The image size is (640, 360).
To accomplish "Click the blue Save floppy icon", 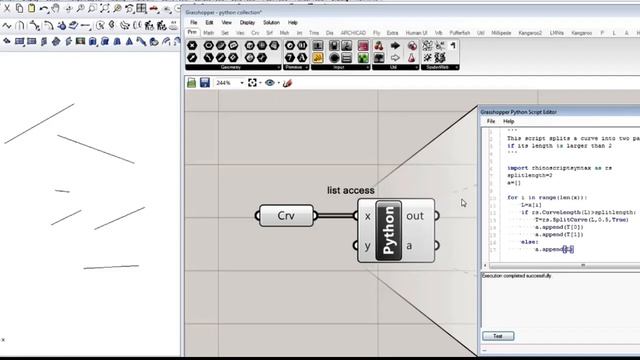I will [x=205, y=83].
